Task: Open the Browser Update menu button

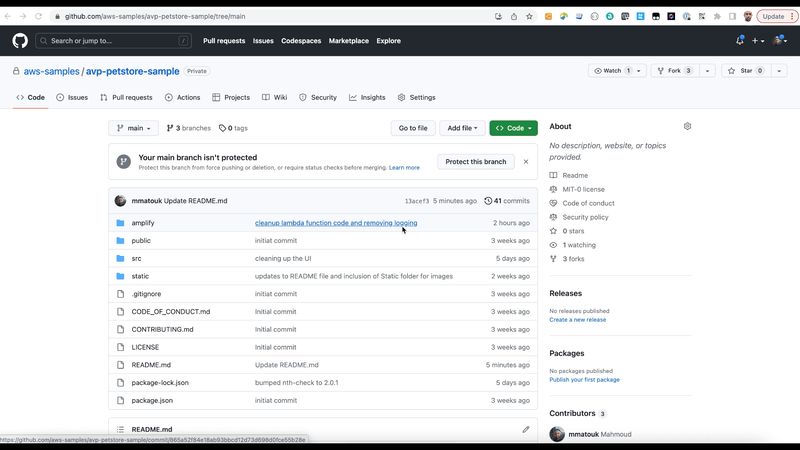Action: (778, 16)
